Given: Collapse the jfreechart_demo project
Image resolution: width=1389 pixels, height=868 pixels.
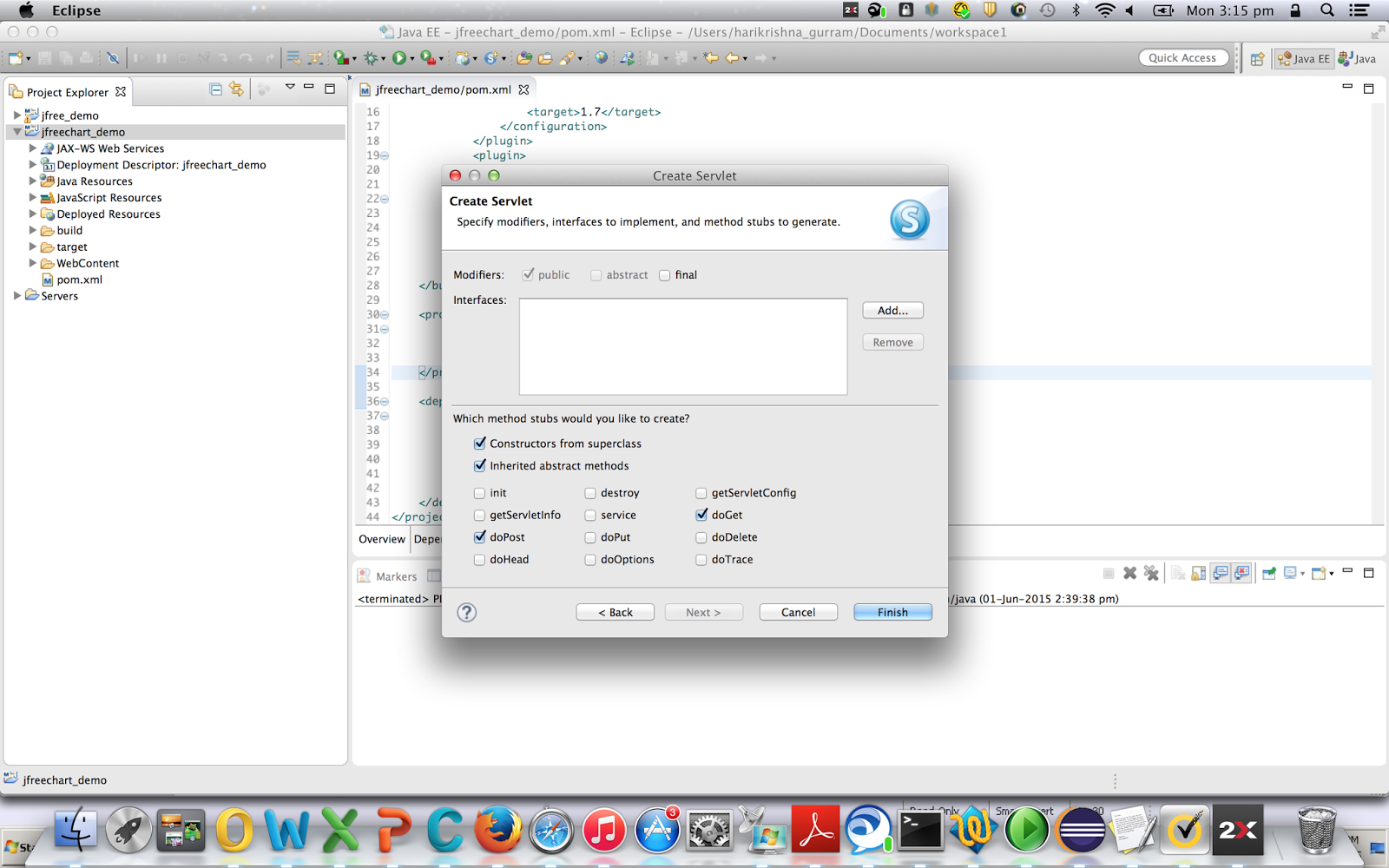Looking at the screenshot, I should click(x=17, y=131).
